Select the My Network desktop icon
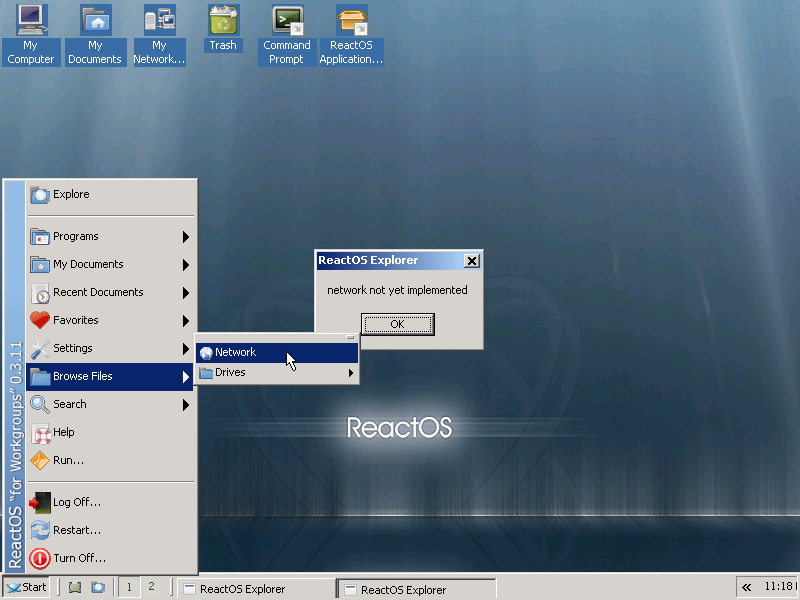 coord(159,35)
